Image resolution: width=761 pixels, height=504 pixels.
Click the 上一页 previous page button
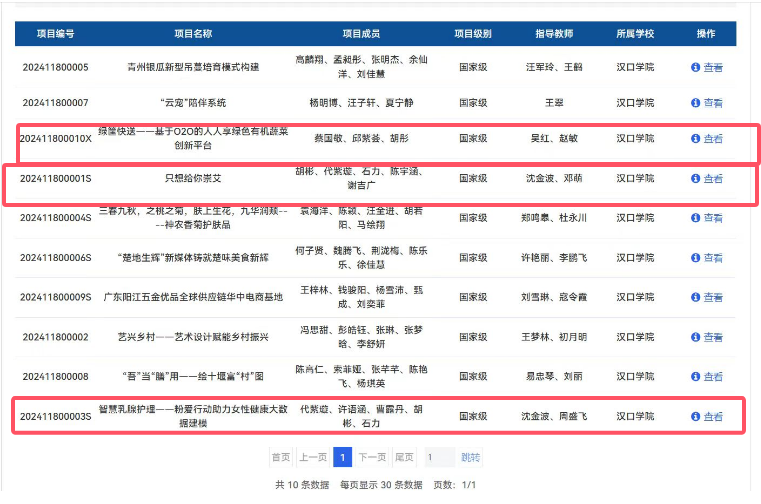click(x=313, y=457)
